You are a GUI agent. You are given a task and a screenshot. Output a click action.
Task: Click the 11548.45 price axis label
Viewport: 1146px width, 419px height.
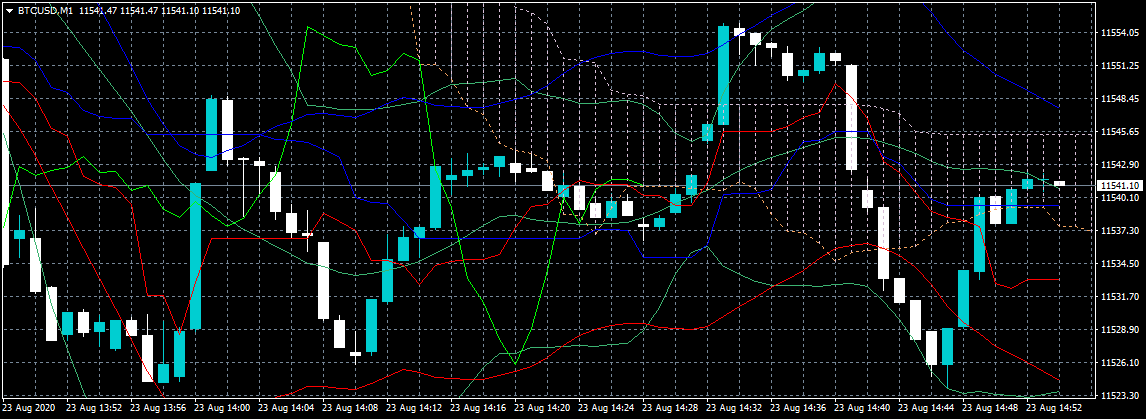click(x=1119, y=99)
